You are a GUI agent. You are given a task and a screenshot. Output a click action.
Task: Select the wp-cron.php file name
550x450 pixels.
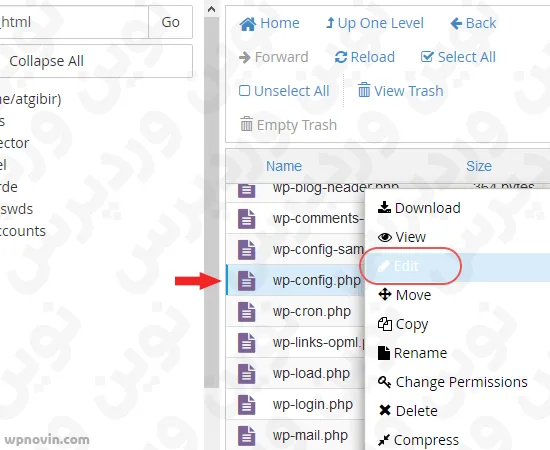(x=312, y=311)
